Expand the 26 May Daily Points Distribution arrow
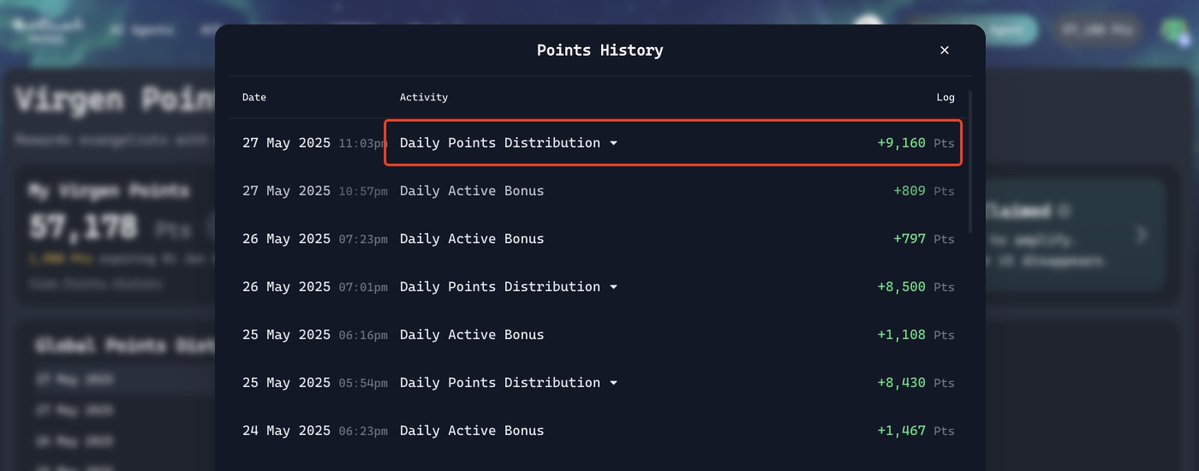The width and height of the screenshot is (1199, 471). coord(613,287)
